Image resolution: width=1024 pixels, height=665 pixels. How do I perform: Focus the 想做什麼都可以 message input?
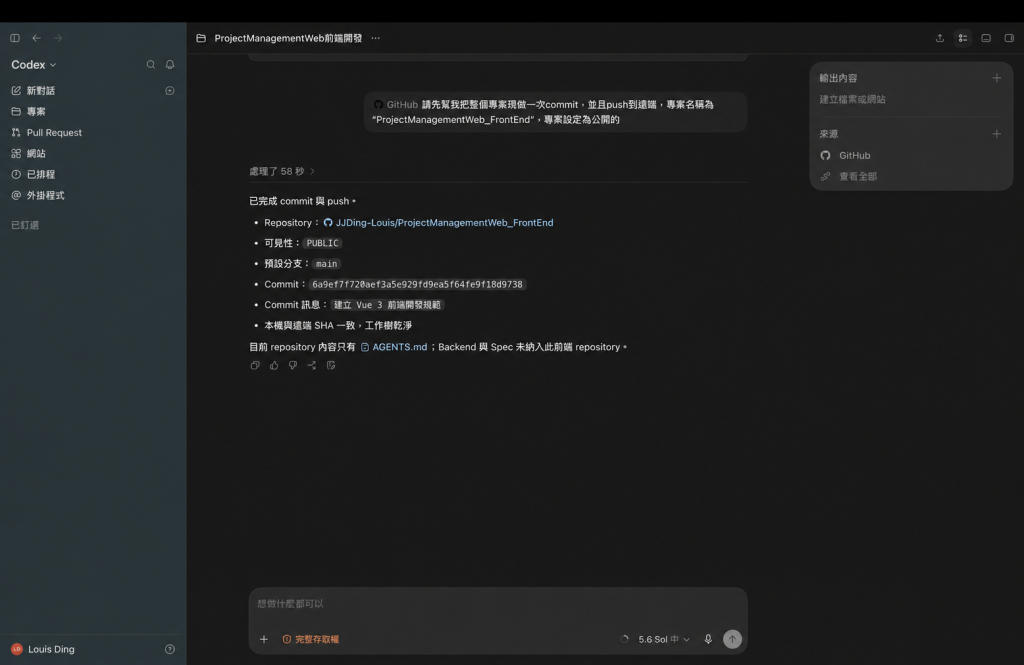point(498,604)
